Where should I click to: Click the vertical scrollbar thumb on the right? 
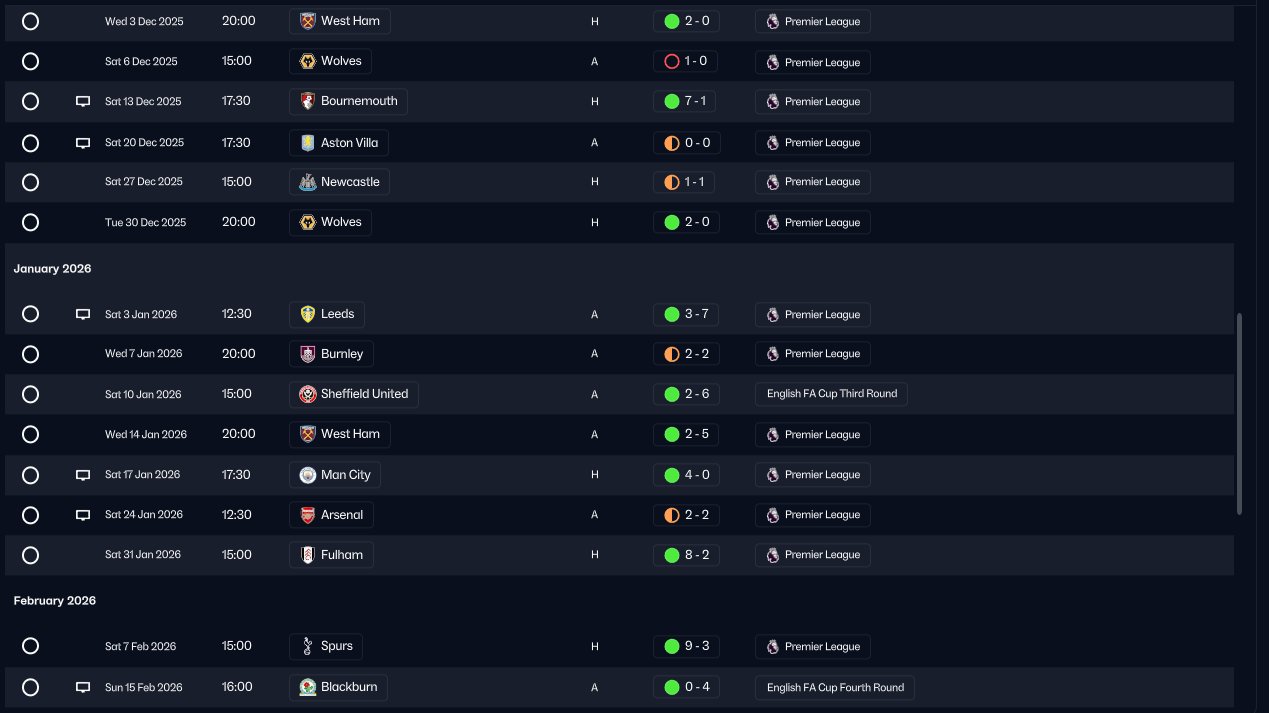click(x=1240, y=414)
